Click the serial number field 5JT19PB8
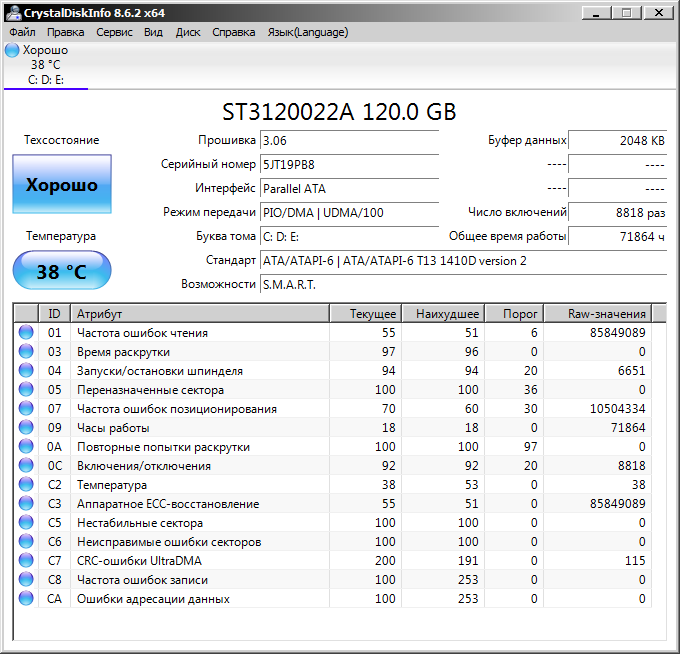 coord(348,164)
